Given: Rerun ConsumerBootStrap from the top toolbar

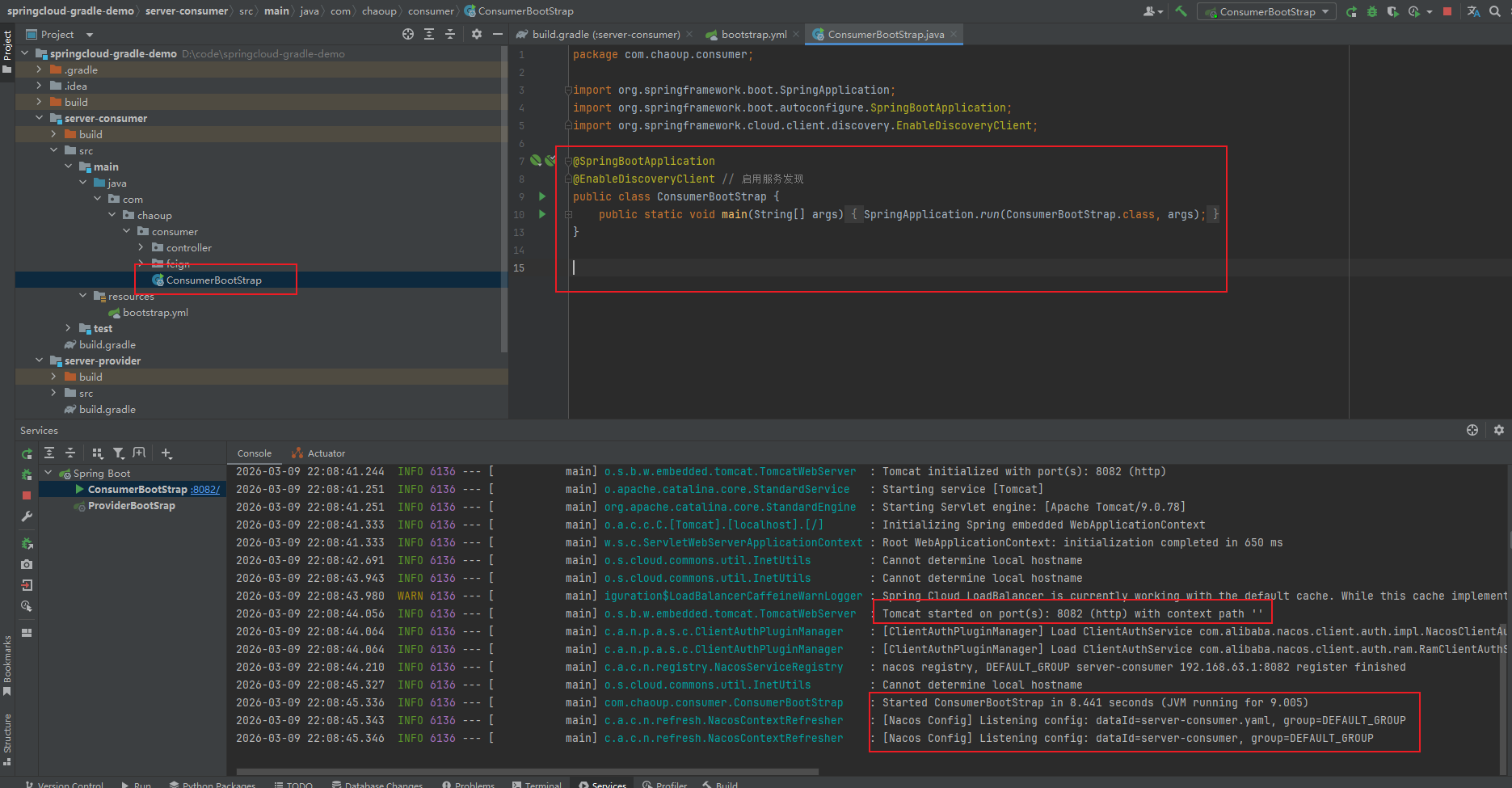Looking at the screenshot, I should (1351, 11).
